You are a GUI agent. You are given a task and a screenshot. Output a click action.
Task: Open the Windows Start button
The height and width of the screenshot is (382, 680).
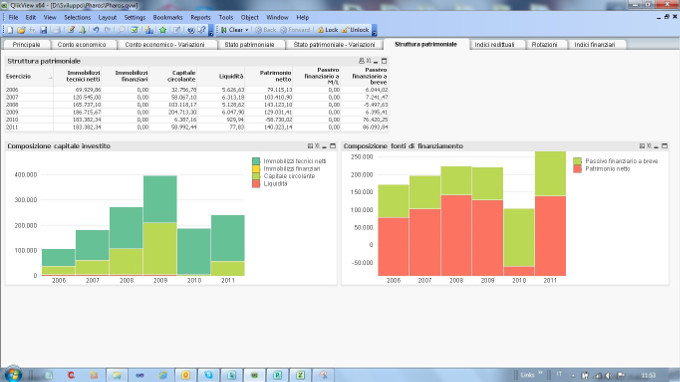coord(13,374)
